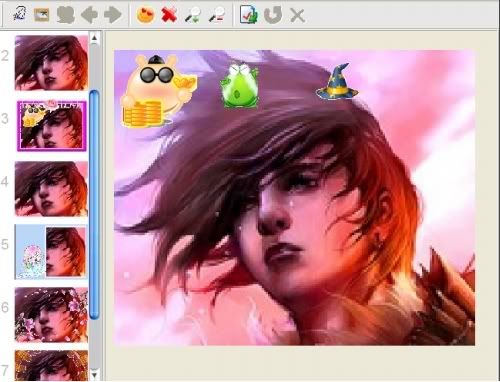Click the gray X cancel icon
Screen dimensions: 500x382
[297, 16]
